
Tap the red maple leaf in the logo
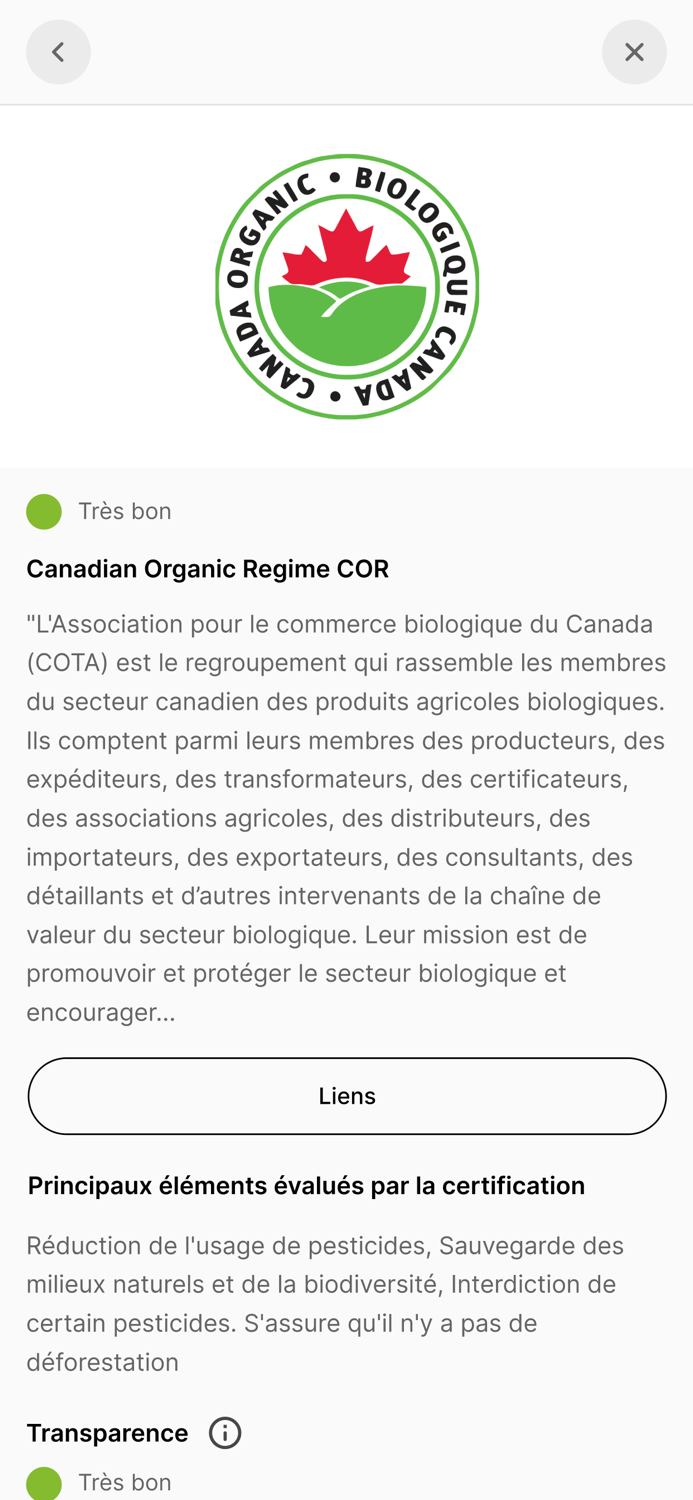(346, 246)
